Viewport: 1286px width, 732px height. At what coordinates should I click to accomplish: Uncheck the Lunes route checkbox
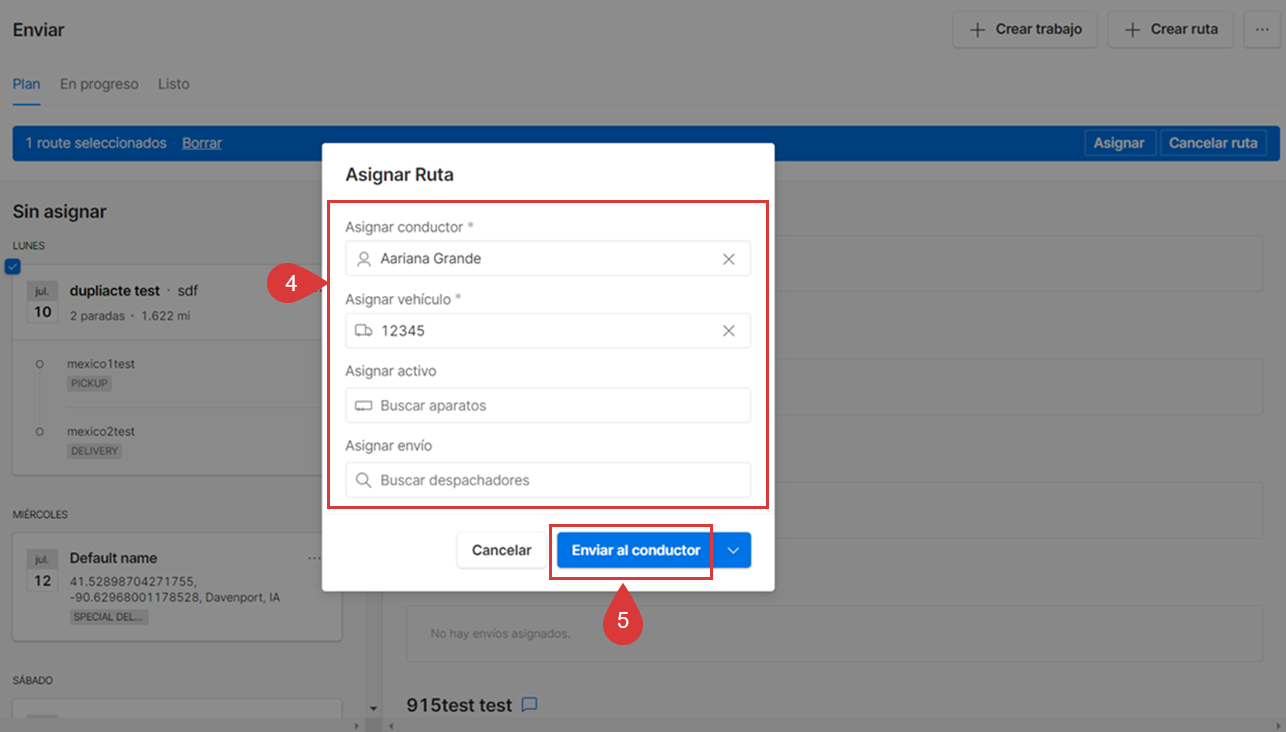tap(12, 266)
